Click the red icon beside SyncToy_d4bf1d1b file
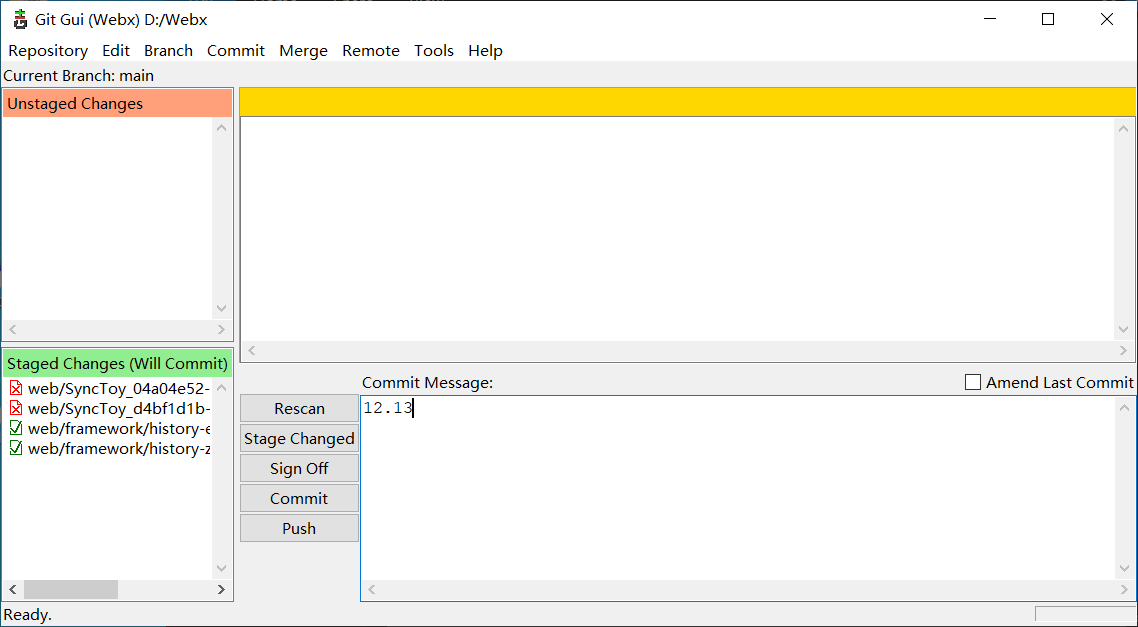The height and width of the screenshot is (627, 1138). click(16, 409)
